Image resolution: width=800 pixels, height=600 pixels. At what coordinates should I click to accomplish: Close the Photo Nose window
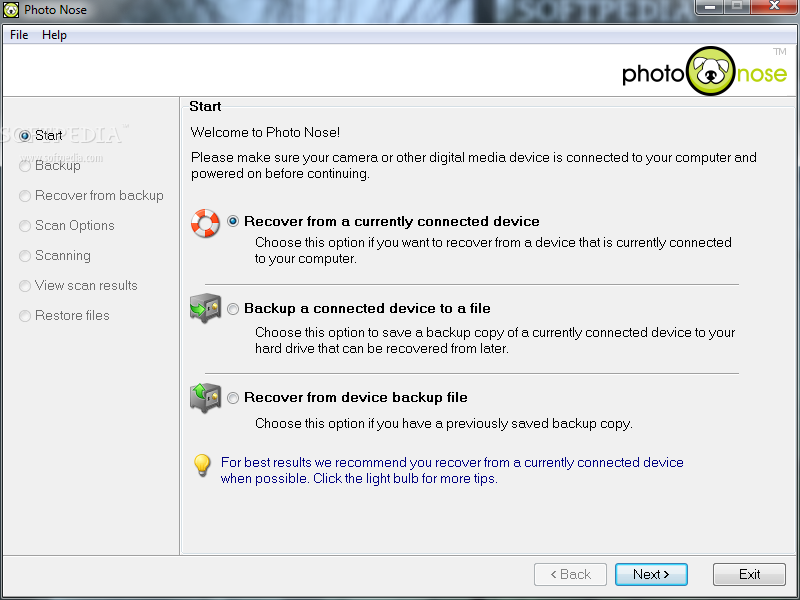pyautogui.click(x=773, y=7)
